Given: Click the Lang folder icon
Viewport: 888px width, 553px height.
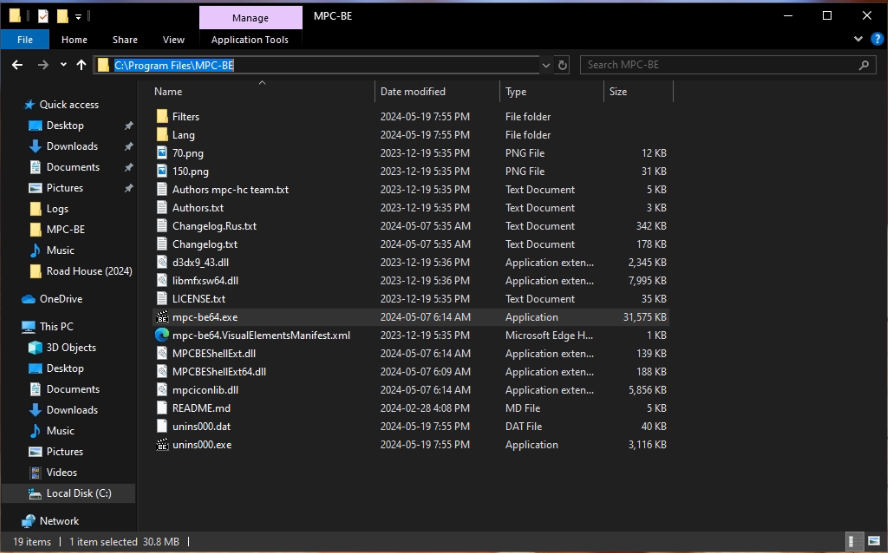Looking at the screenshot, I should click(x=162, y=135).
